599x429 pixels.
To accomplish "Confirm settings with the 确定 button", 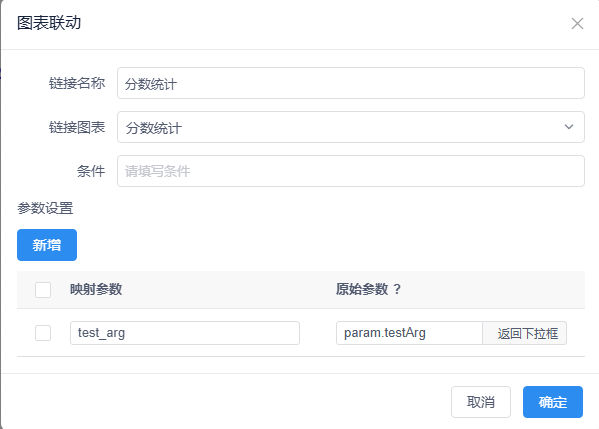I will (553, 402).
